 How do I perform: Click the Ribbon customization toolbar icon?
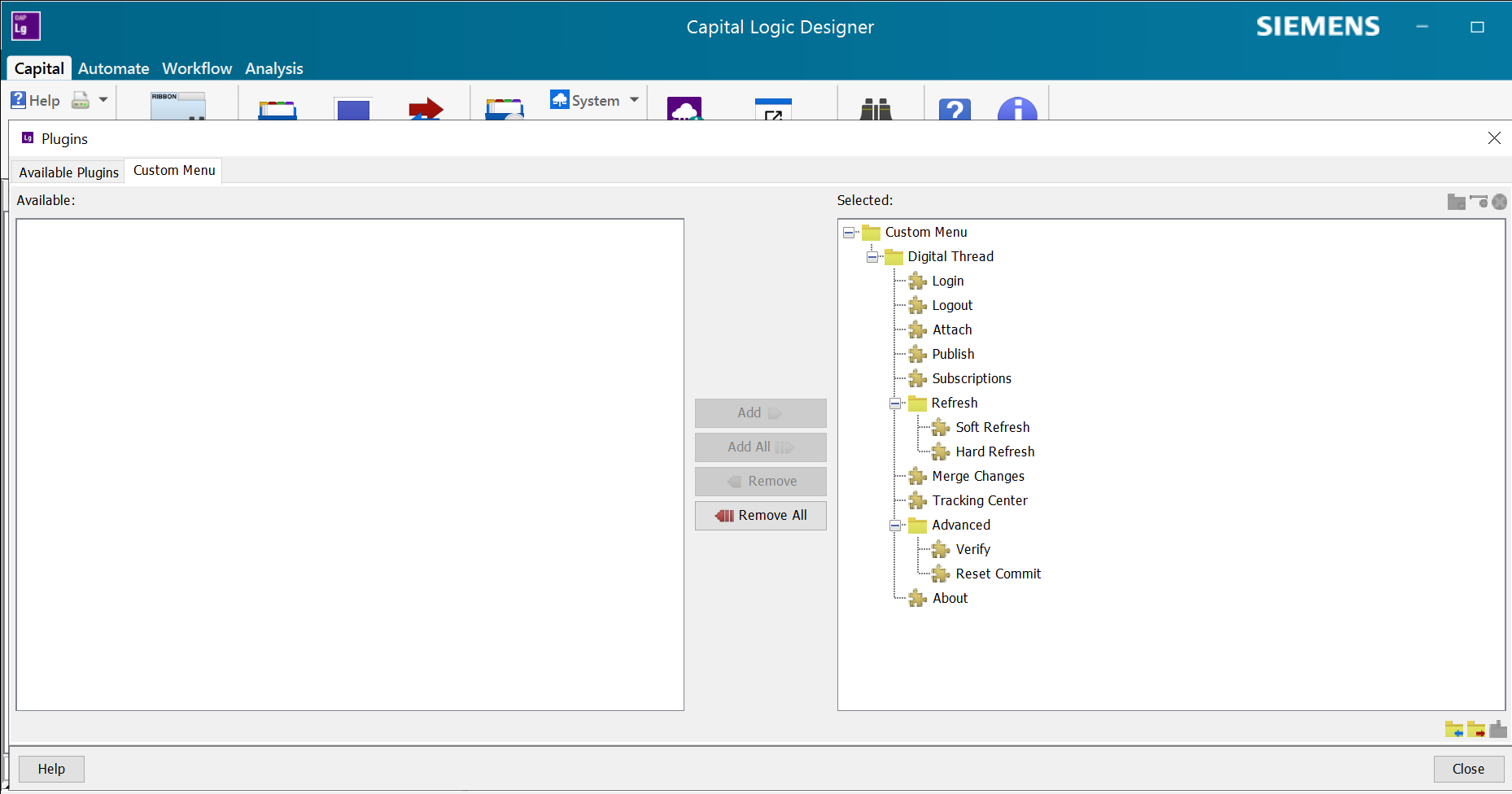[x=178, y=106]
